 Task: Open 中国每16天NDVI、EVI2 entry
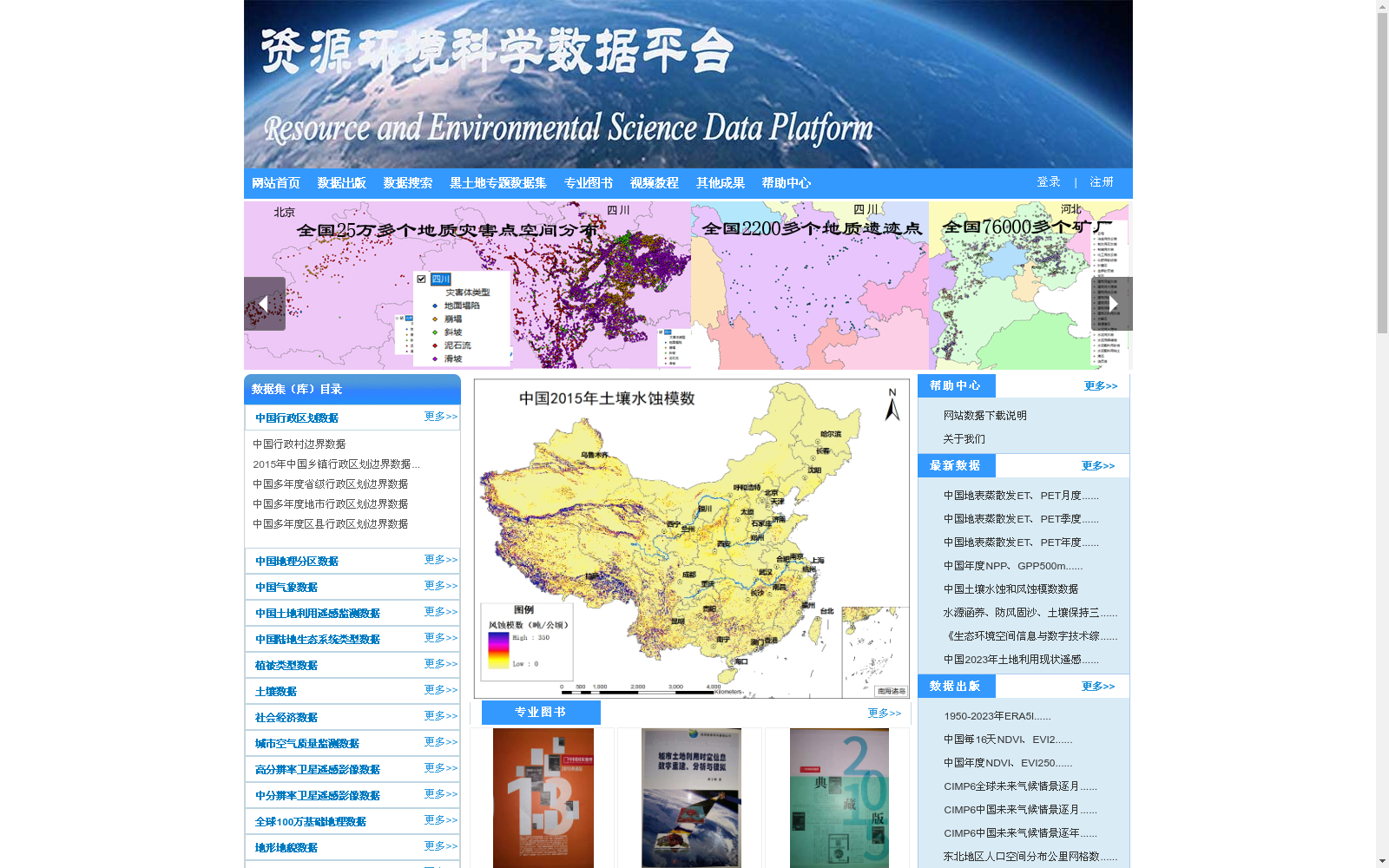pos(1008,740)
